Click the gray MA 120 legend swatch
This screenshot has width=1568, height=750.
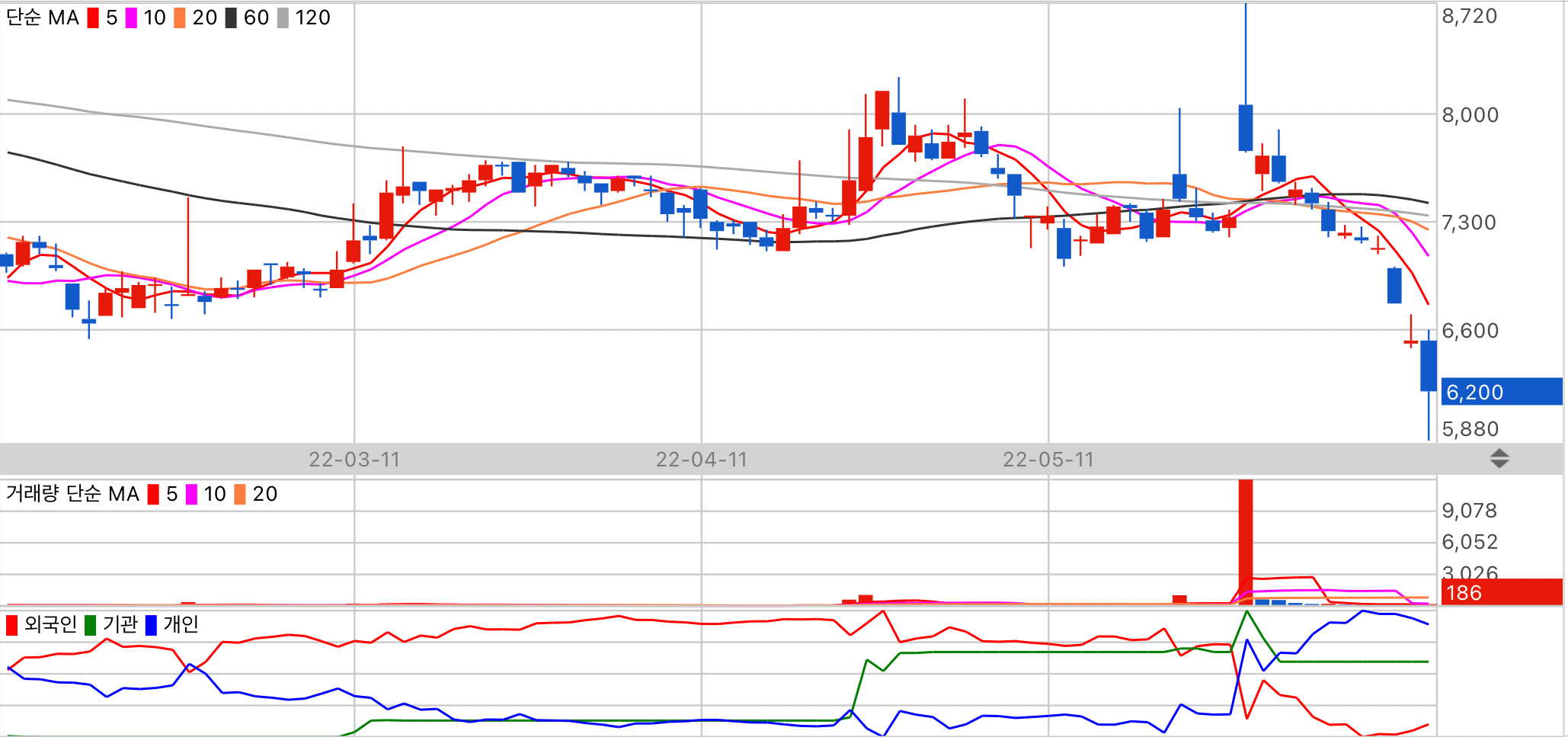283,18
